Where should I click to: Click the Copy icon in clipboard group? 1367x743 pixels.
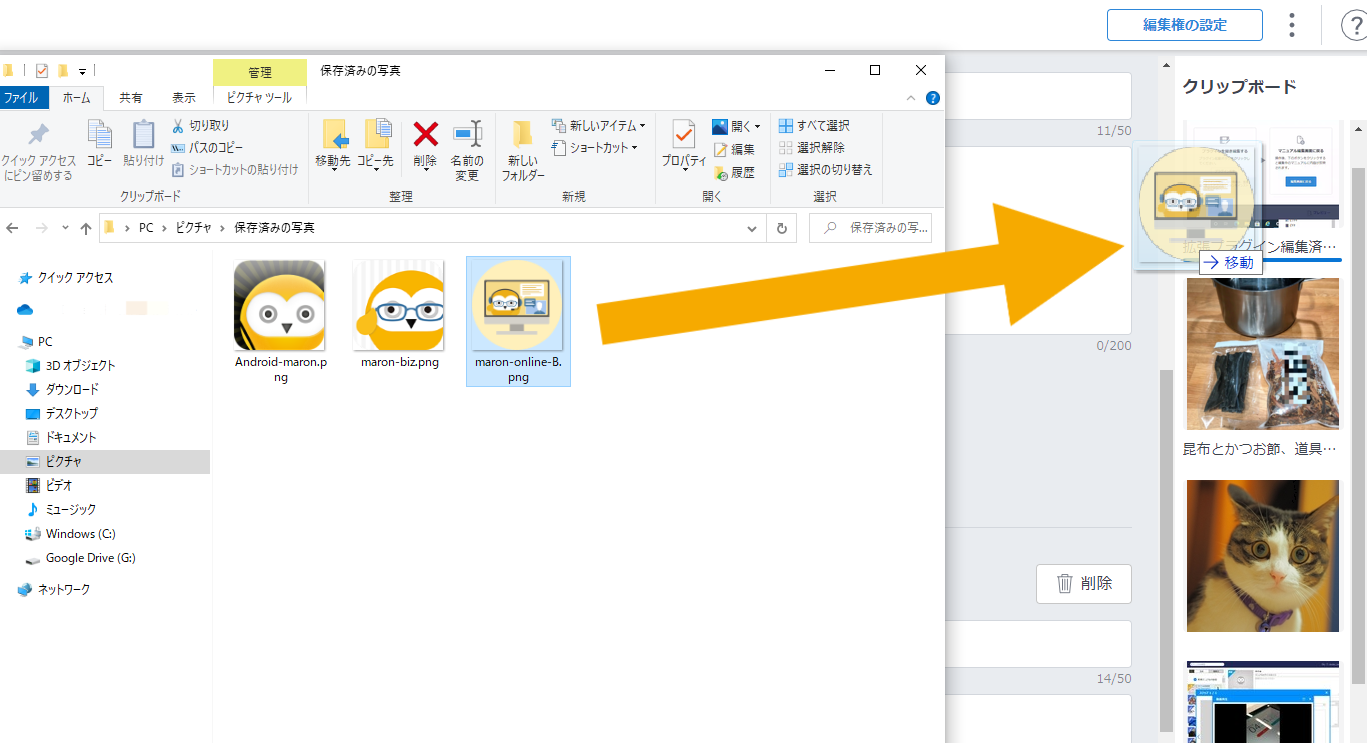click(x=99, y=135)
